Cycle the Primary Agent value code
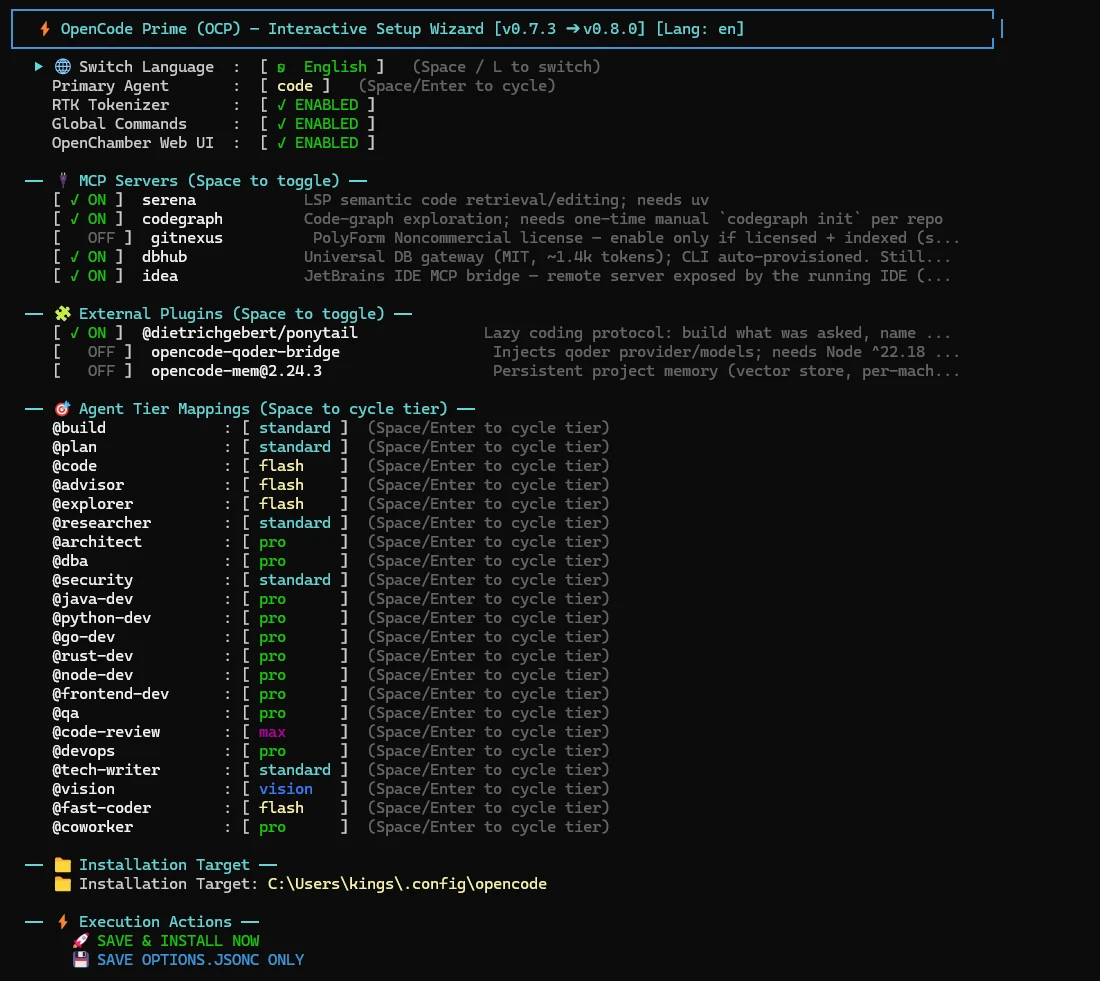Viewport: 1100px width, 981px height. pyautogui.click(x=295, y=86)
